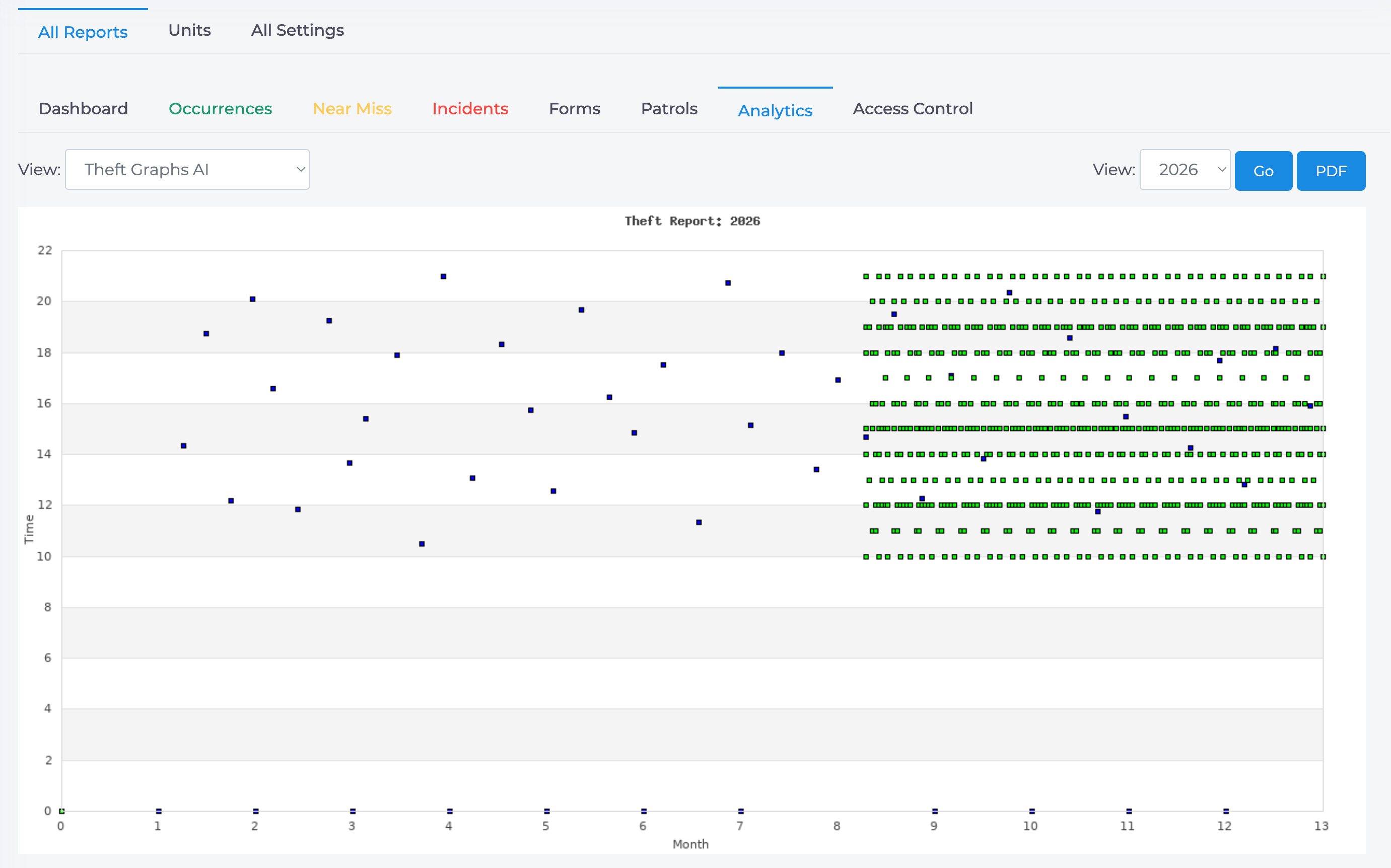Image resolution: width=1391 pixels, height=868 pixels.
Task: Export the report with the PDF button
Action: coord(1331,171)
